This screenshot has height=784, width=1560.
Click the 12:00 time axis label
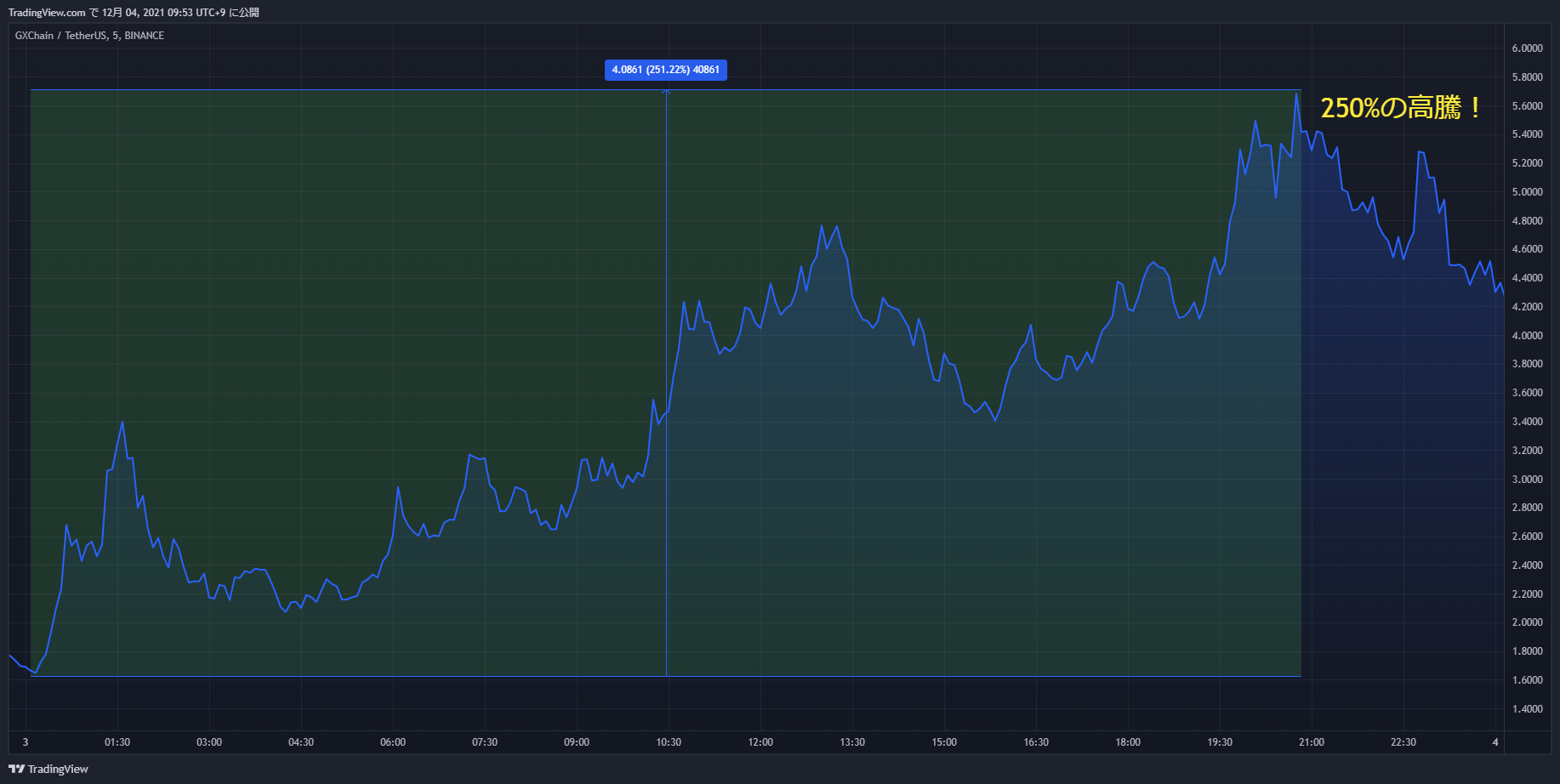760,742
